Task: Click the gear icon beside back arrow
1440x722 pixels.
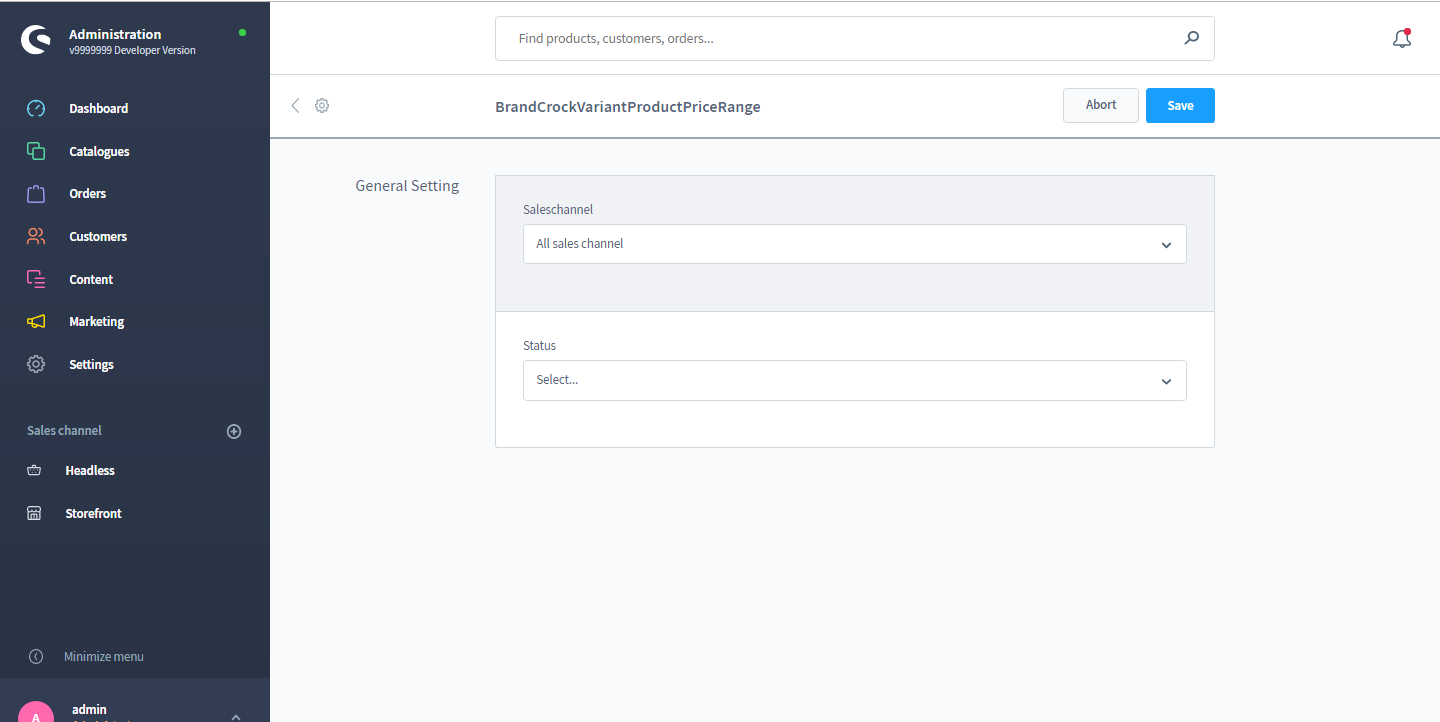Action: pyautogui.click(x=322, y=105)
